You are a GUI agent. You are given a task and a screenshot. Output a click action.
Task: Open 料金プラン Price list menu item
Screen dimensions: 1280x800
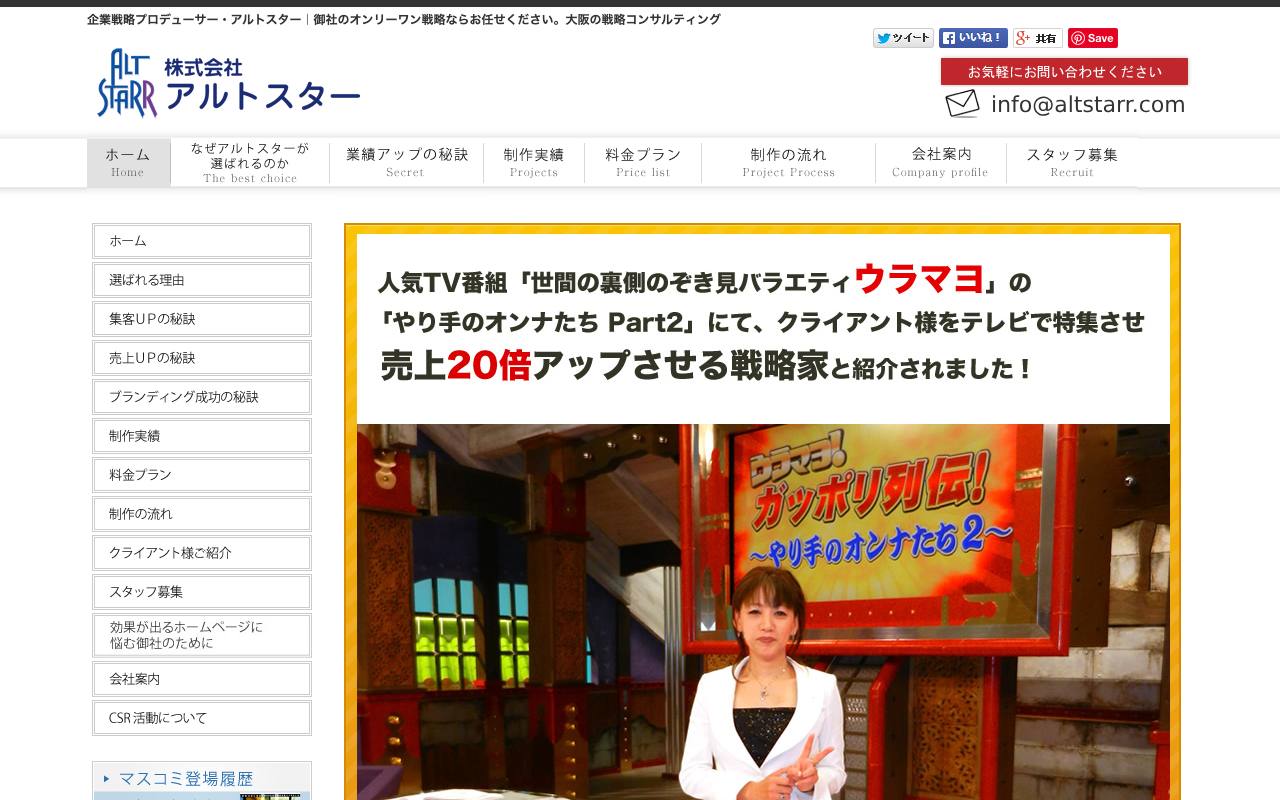643,162
